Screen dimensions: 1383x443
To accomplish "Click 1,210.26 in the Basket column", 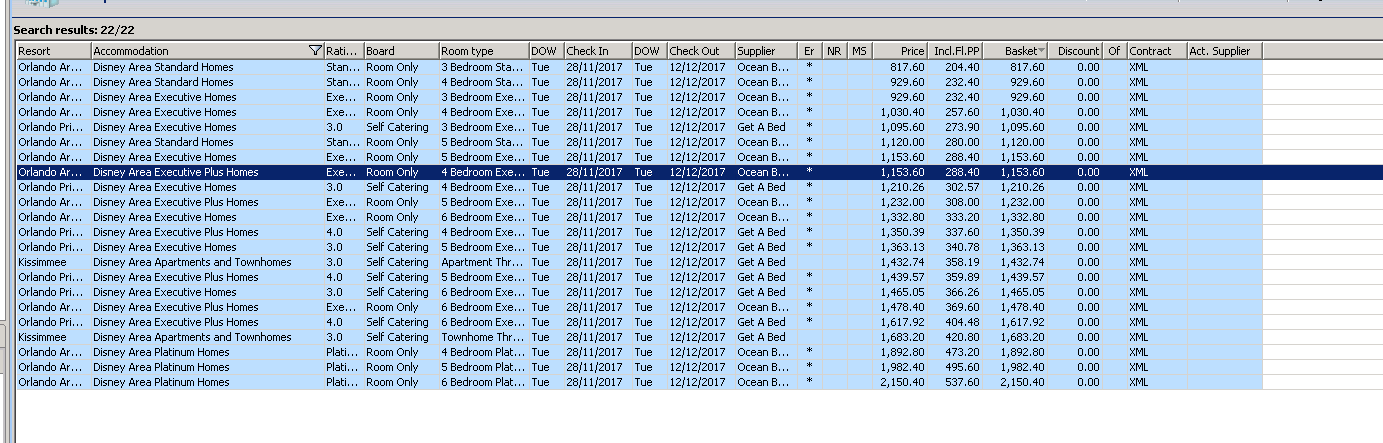I will coord(1021,187).
